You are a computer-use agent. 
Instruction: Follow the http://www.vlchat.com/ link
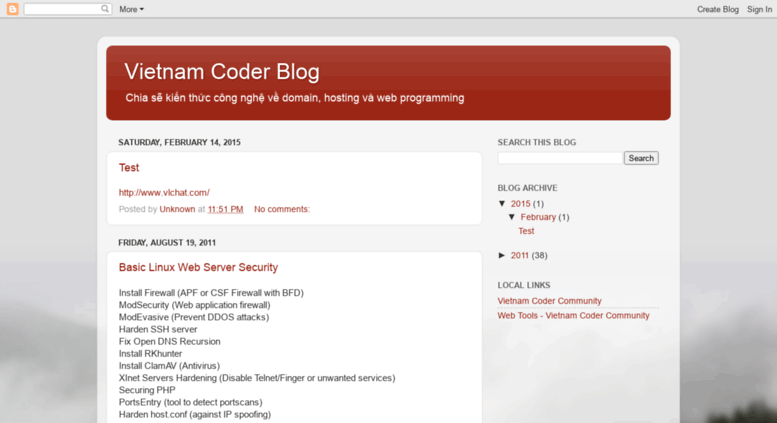[x=164, y=193]
